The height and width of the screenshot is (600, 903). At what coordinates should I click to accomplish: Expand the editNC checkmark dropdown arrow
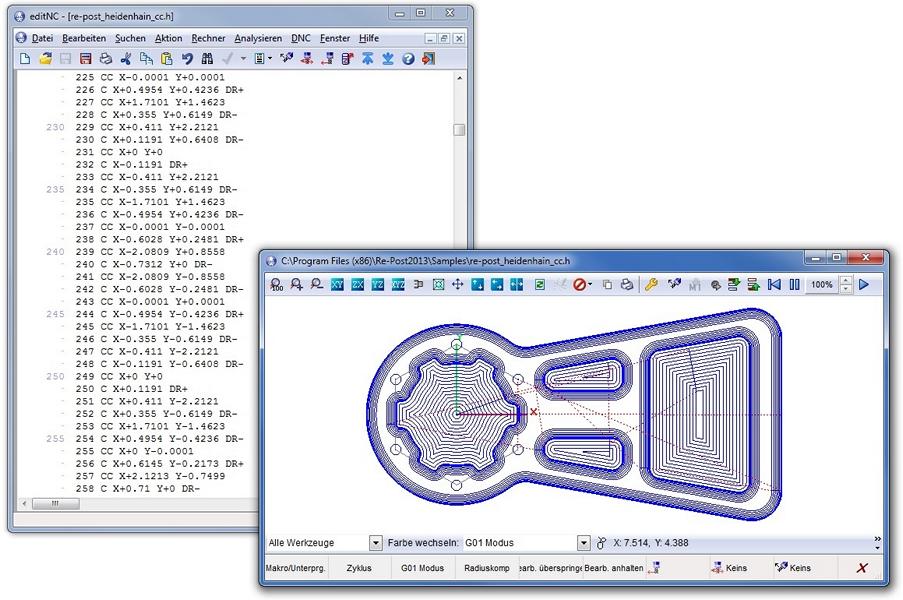pos(243,59)
